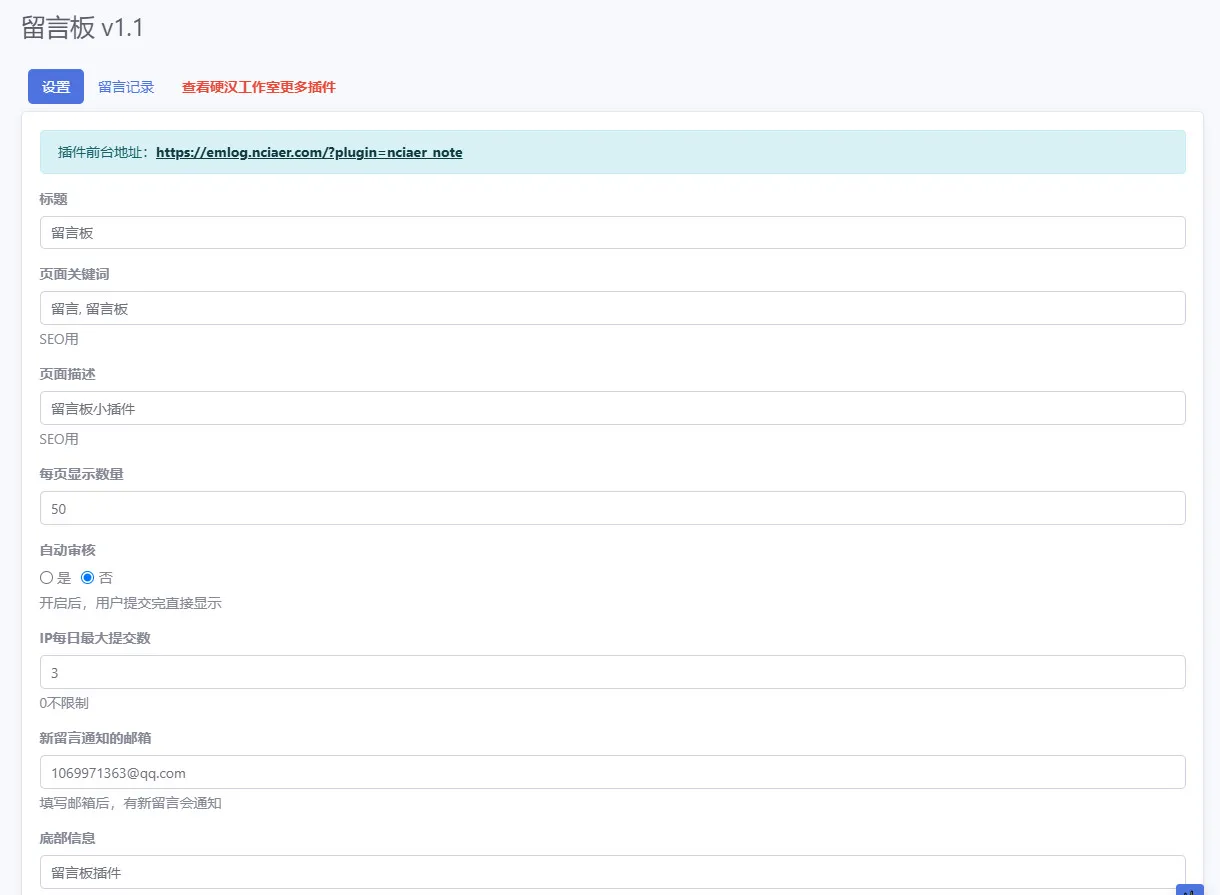Switch to the 设置 tab

coord(56,86)
